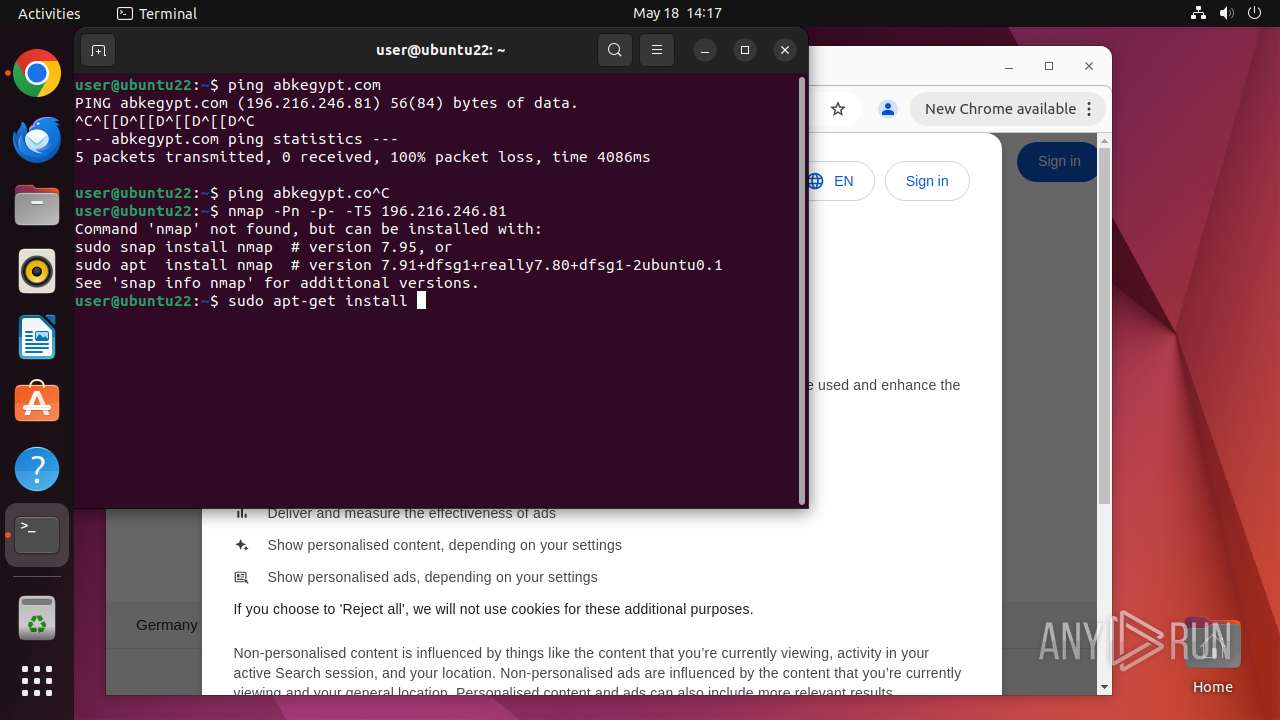This screenshot has width=1280, height=720.
Task: Select the Terminal icon in the dock
Action: 37,535
